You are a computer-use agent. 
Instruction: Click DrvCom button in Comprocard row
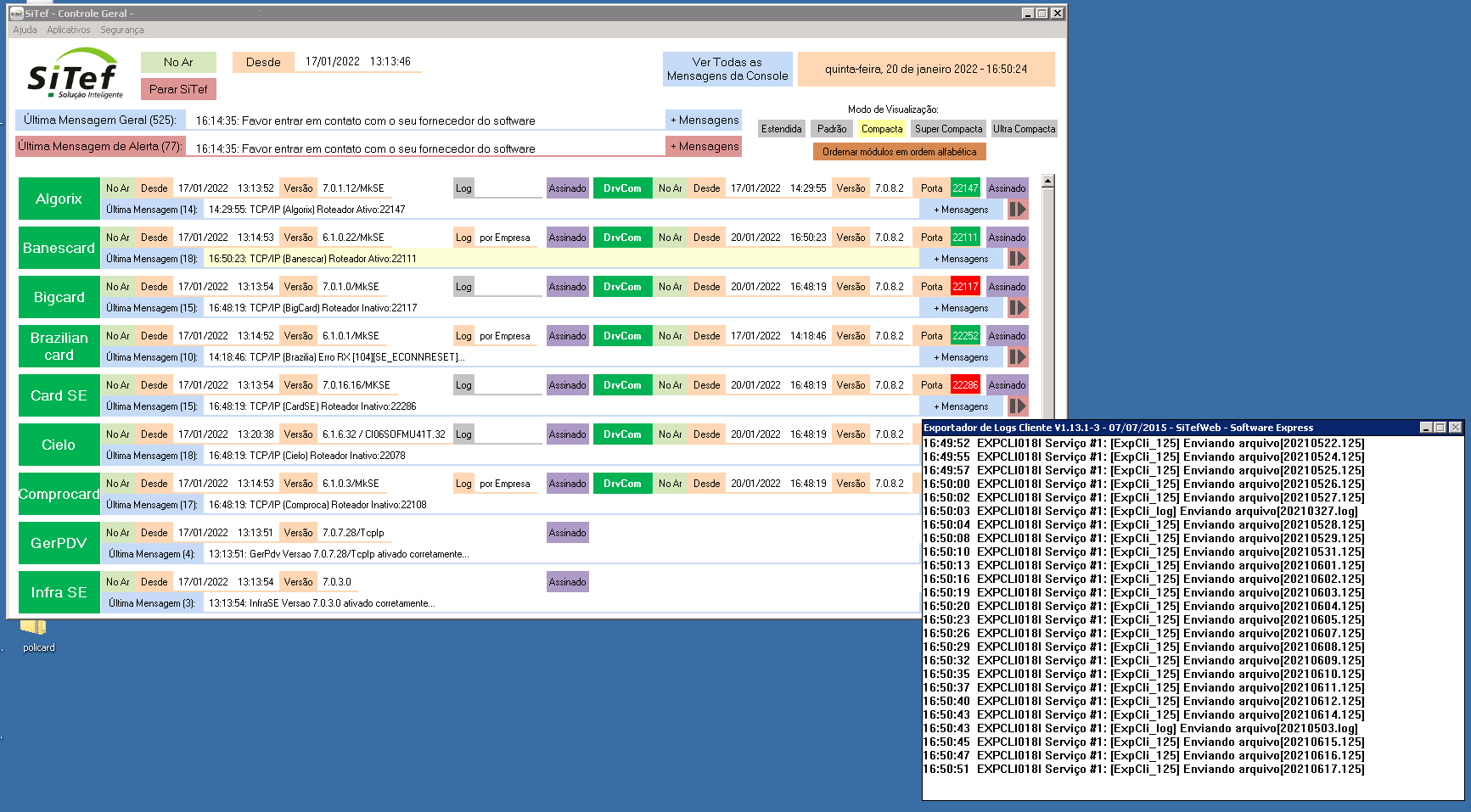click(622, 484)
